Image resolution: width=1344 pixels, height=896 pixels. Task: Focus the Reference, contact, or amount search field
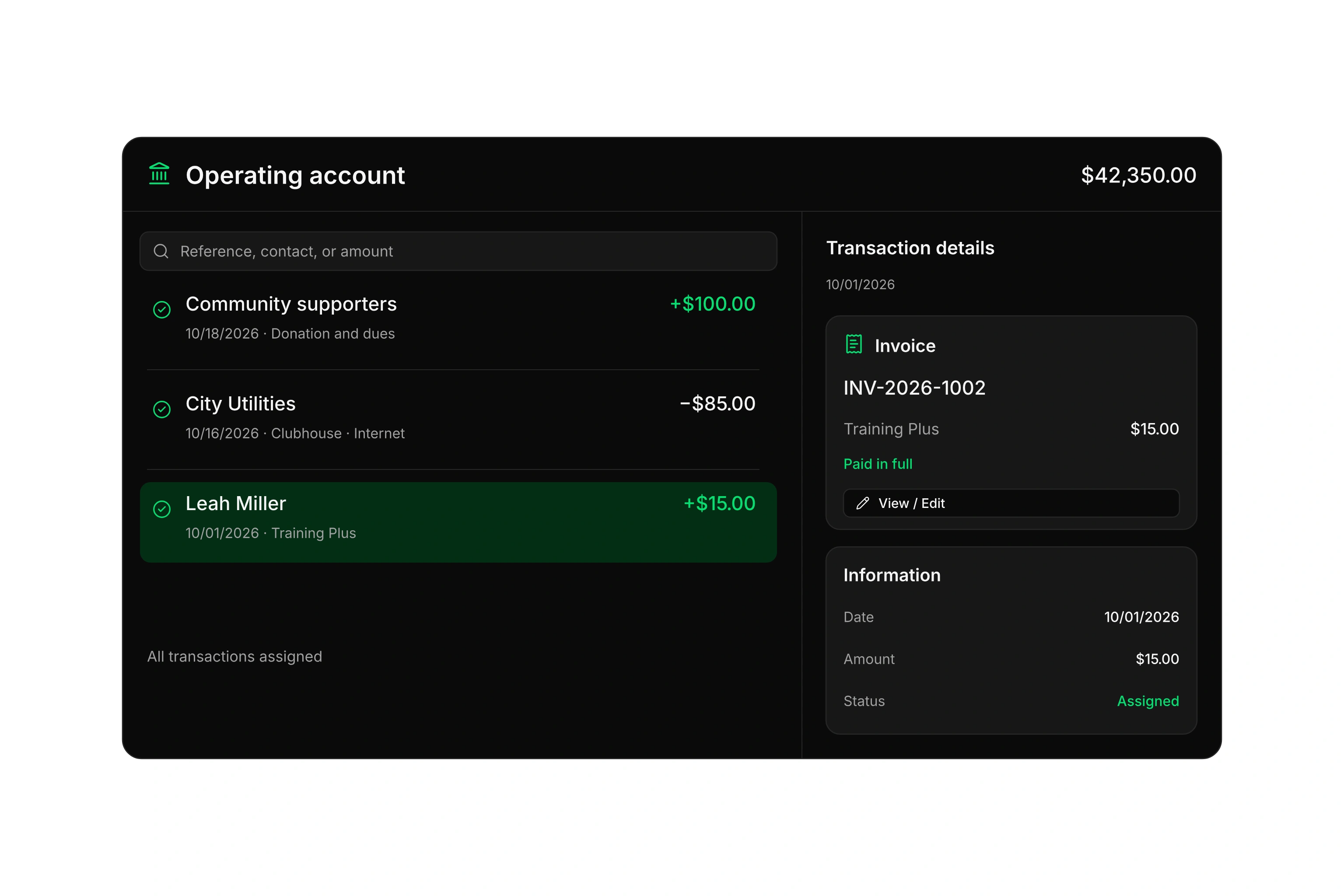(x=458, y=252)
